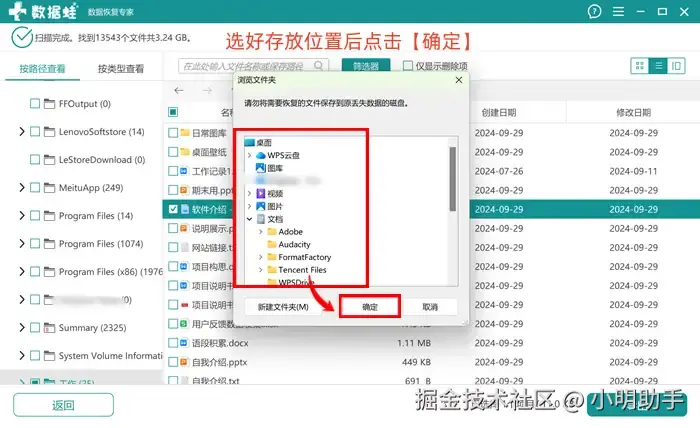Click the search magnifier icon
The height and width of the screenshot is (428, 700).
[x=318, y=66]
